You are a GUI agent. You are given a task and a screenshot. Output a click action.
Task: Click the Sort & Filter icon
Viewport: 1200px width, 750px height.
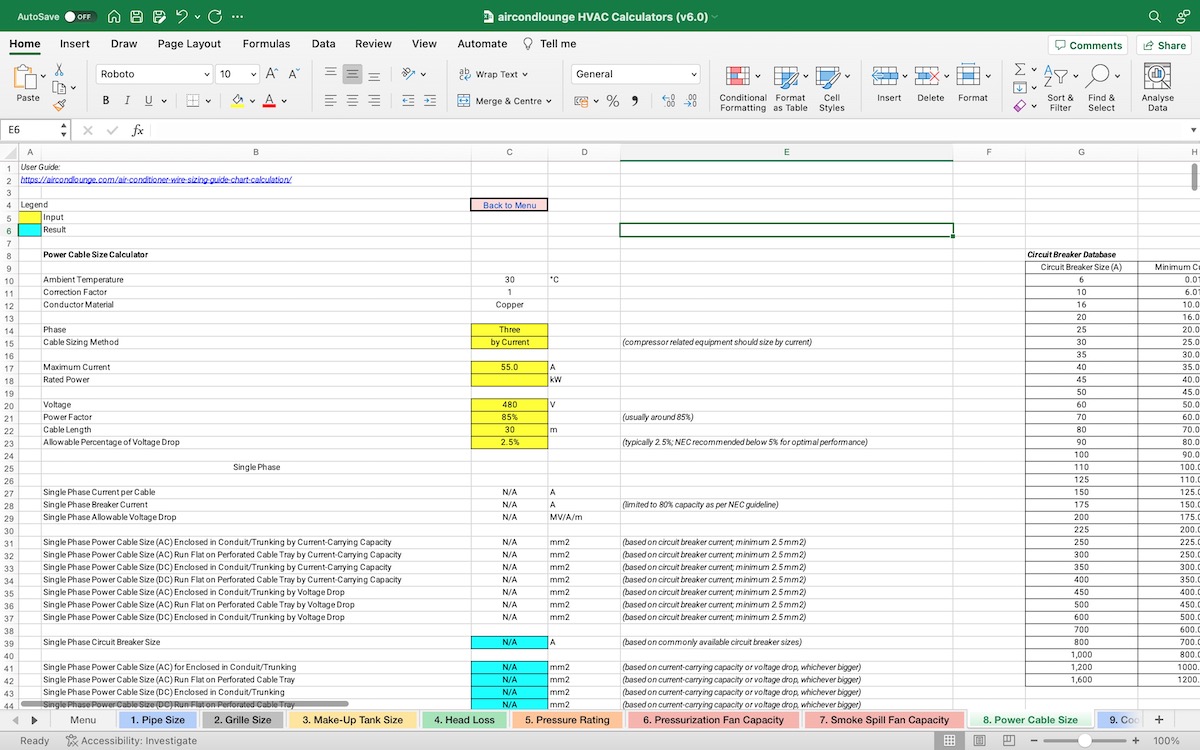(1054, 76)
